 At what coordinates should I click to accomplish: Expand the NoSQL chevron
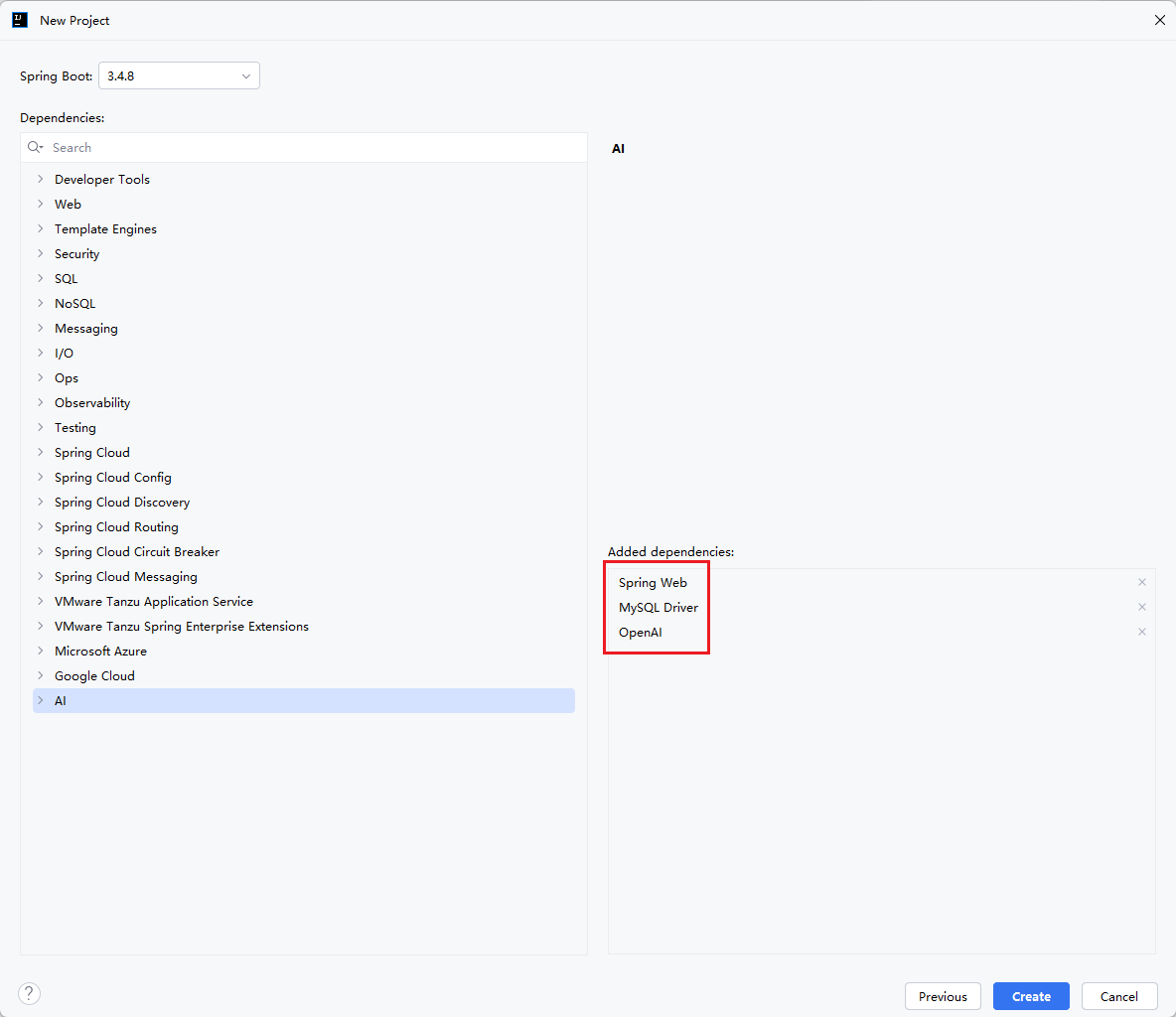(41, 303)
